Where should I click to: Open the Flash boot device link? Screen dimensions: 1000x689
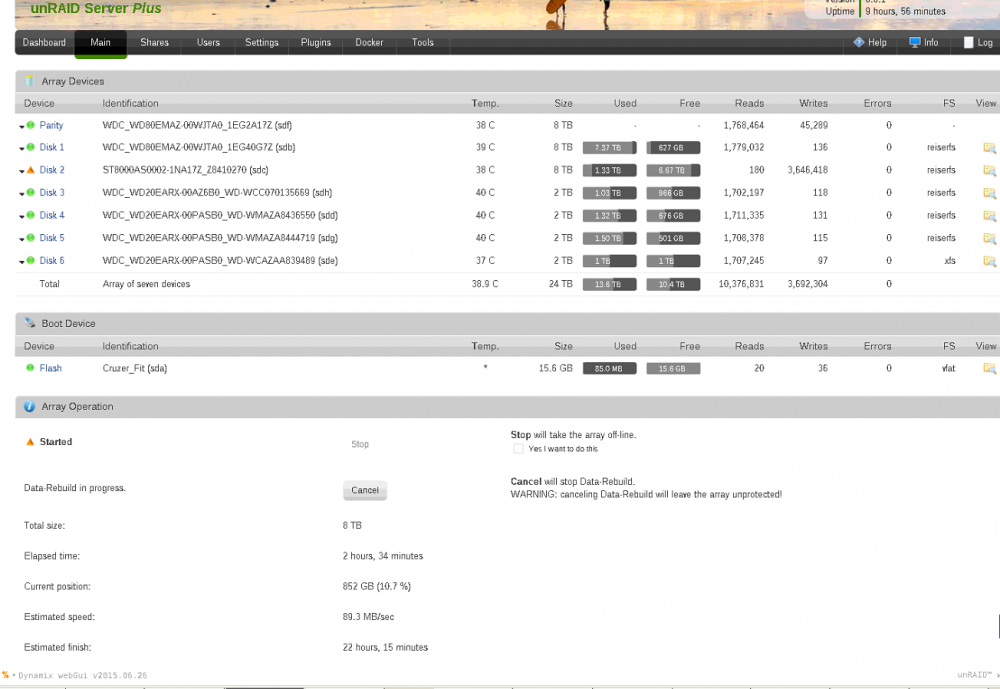tap(50, 368)
